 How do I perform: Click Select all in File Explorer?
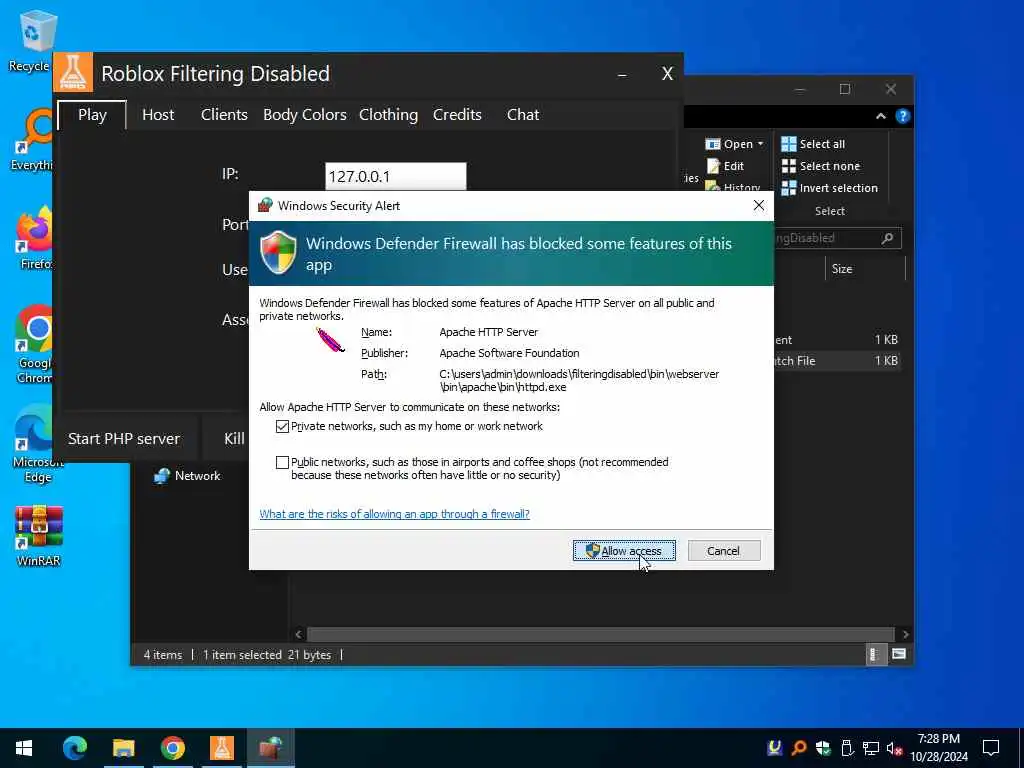click(813, 144)
